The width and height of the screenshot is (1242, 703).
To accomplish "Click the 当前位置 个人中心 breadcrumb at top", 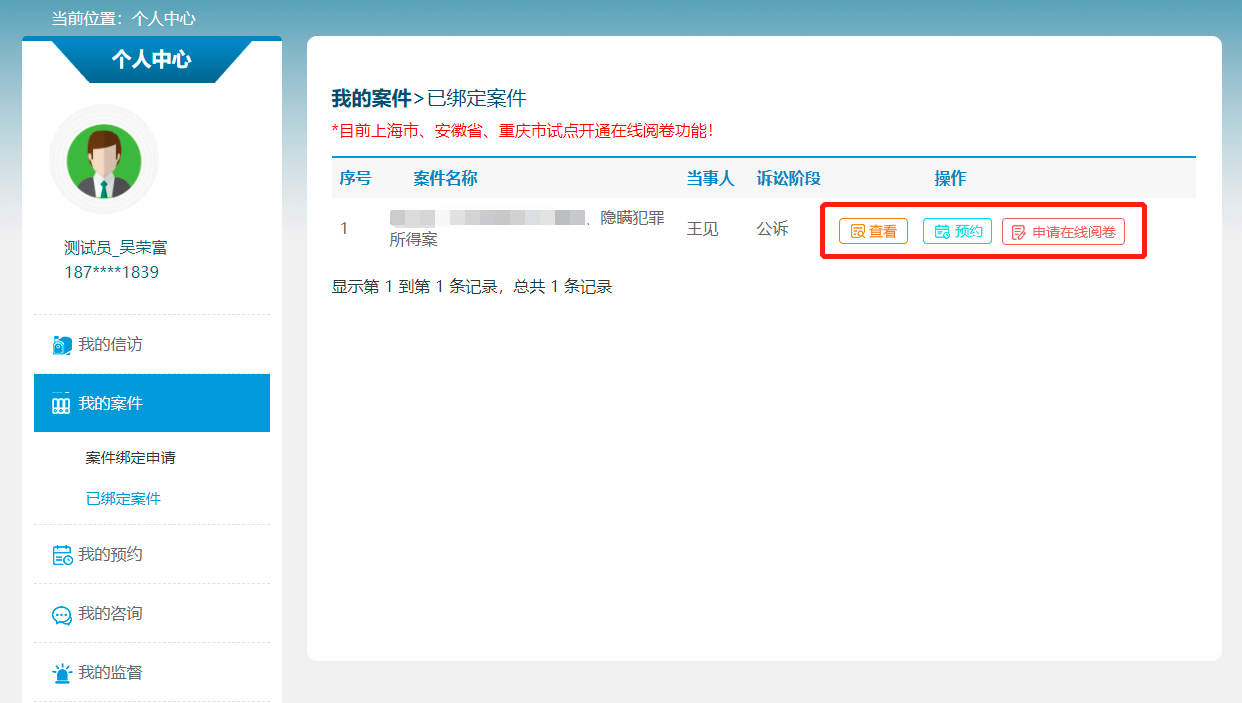I will tap(124, 18).
